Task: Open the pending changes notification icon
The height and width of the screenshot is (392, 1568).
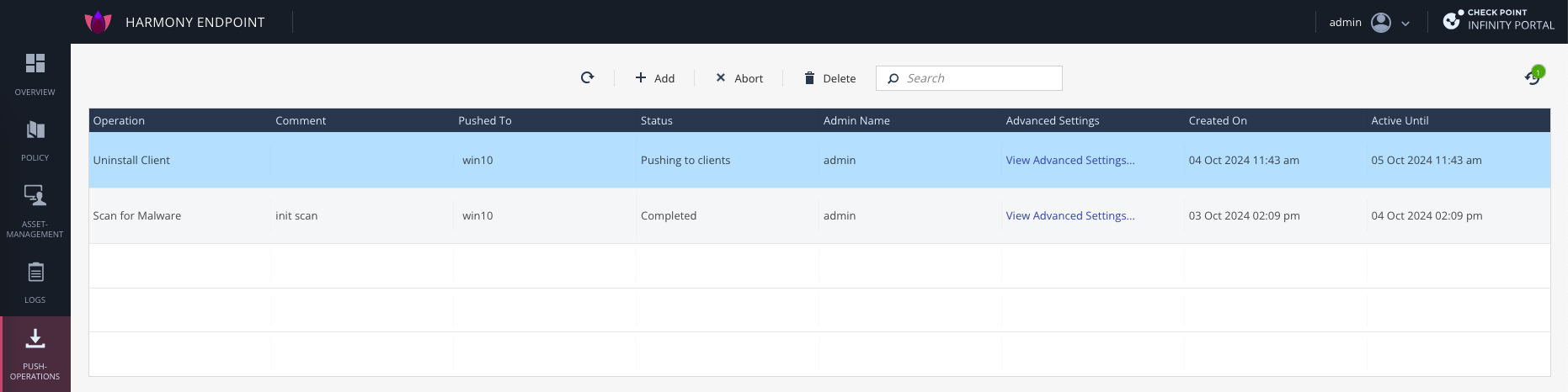Action: pos(1533,77)
